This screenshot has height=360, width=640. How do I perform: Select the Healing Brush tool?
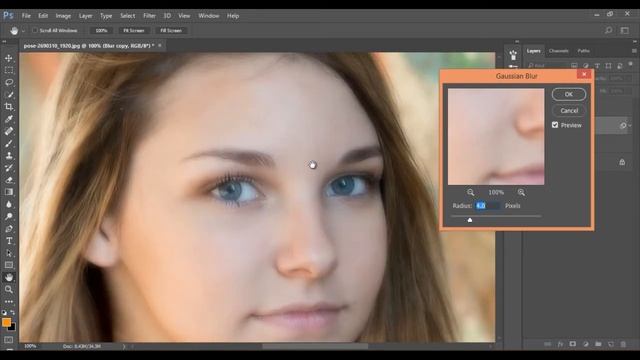tap(9, 131)
